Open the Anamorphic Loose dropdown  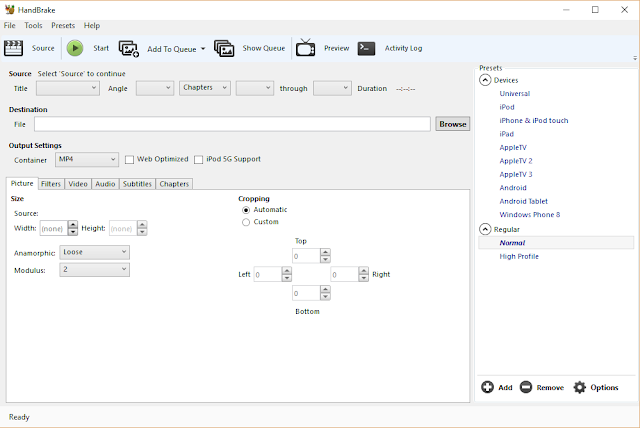click(x=94, y=253)
